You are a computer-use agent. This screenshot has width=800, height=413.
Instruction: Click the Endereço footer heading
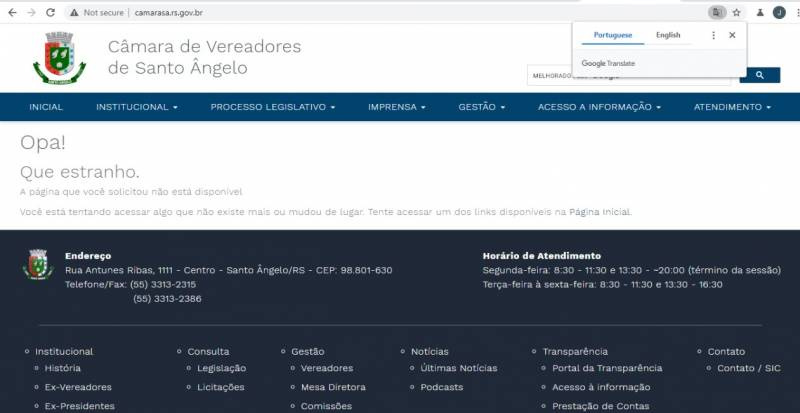88,256
